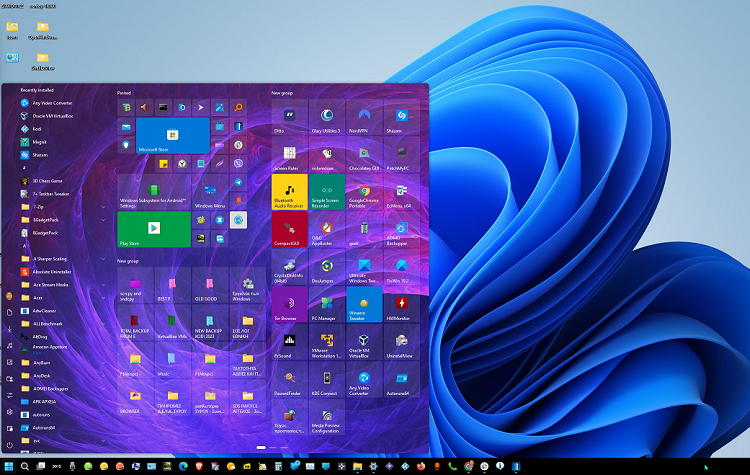750x475 pixels.
Task: Launch the FixWin 10.2 tile
Action: 401,267
